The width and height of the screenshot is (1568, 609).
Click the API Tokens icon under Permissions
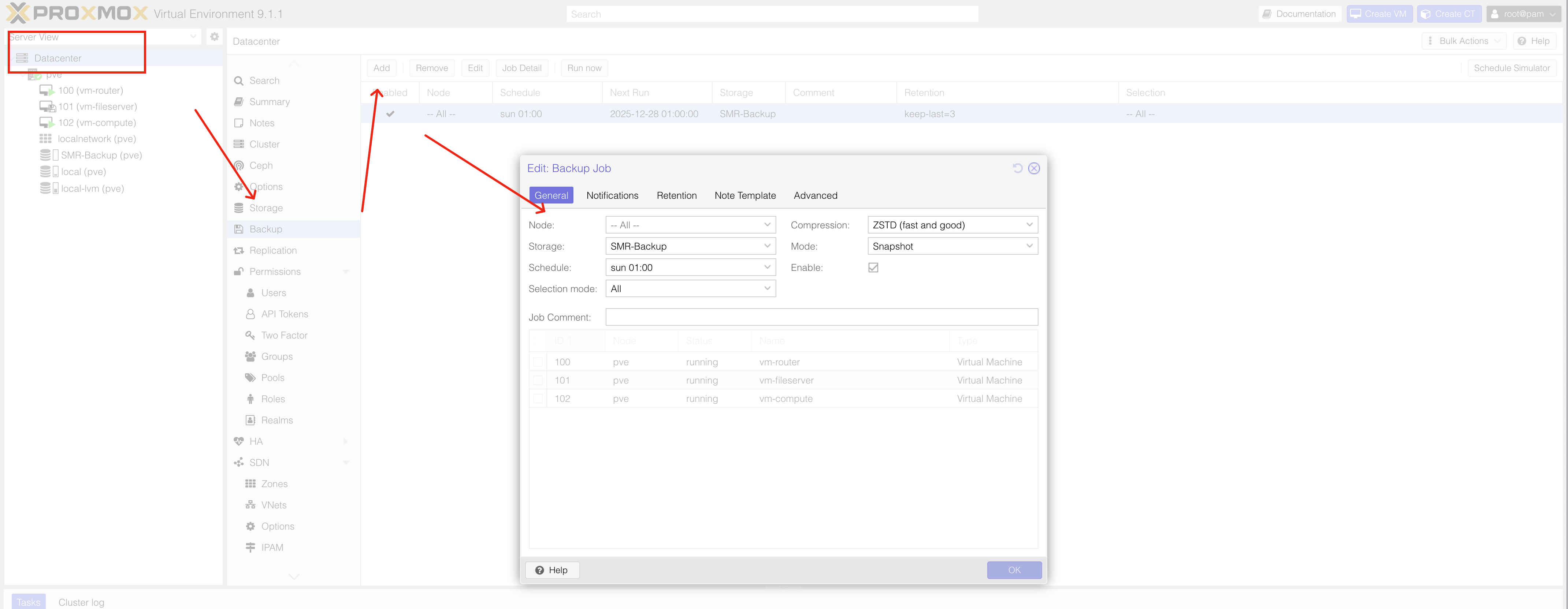(250, 314)
